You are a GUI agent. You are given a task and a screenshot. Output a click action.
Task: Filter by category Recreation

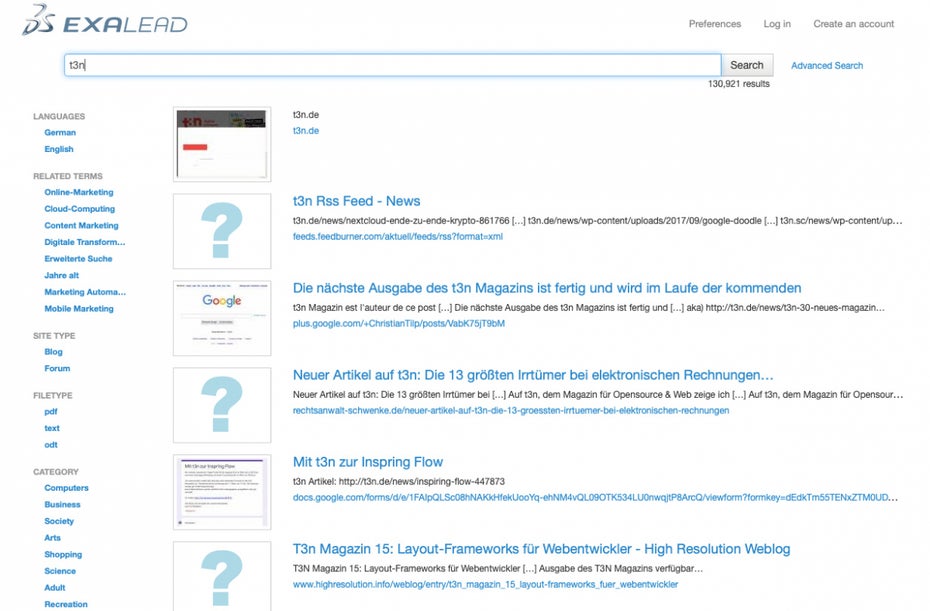coord(66,604)
